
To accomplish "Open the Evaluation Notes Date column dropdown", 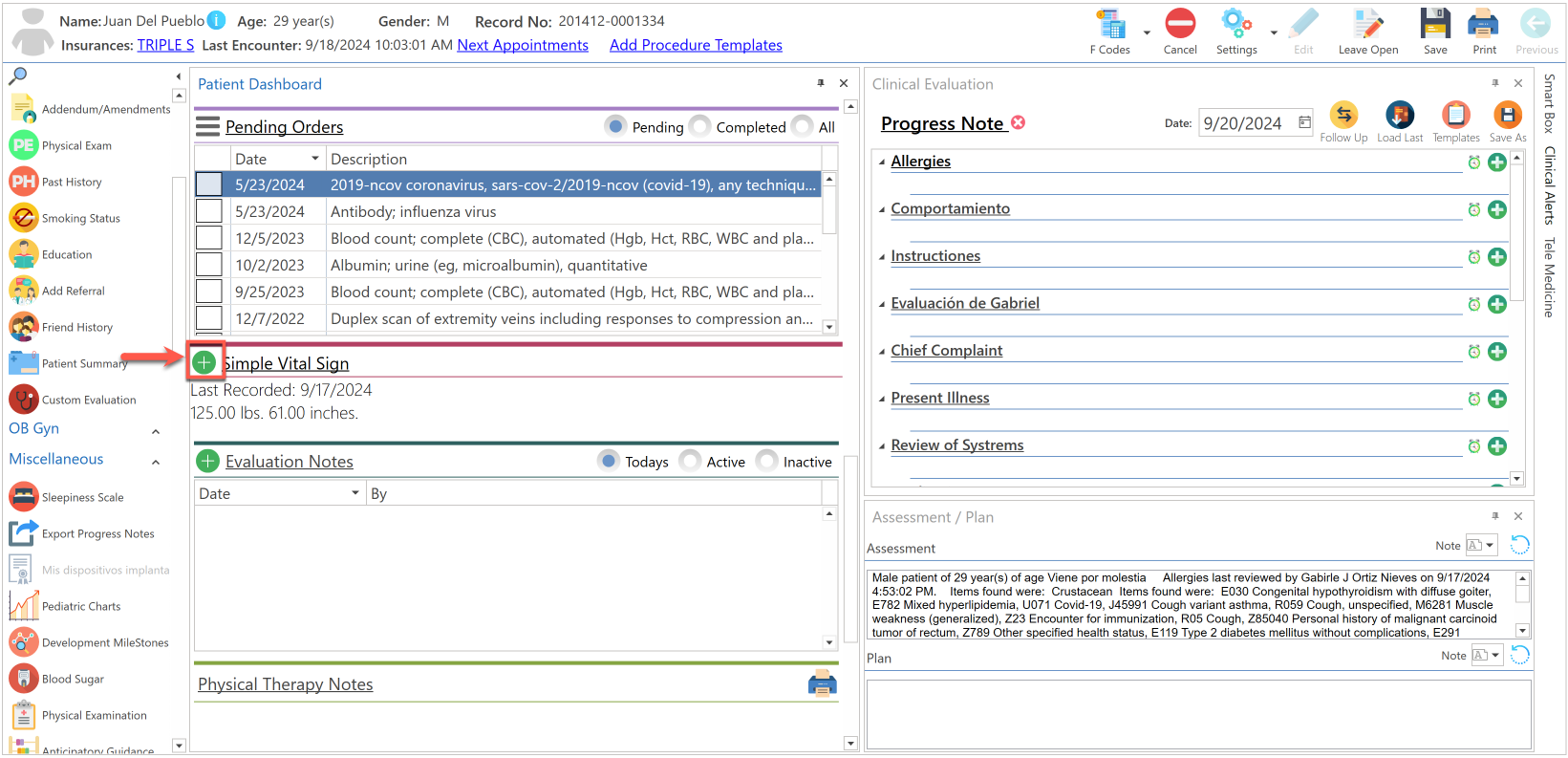I will pyautogui.click(x=355, y=493).
